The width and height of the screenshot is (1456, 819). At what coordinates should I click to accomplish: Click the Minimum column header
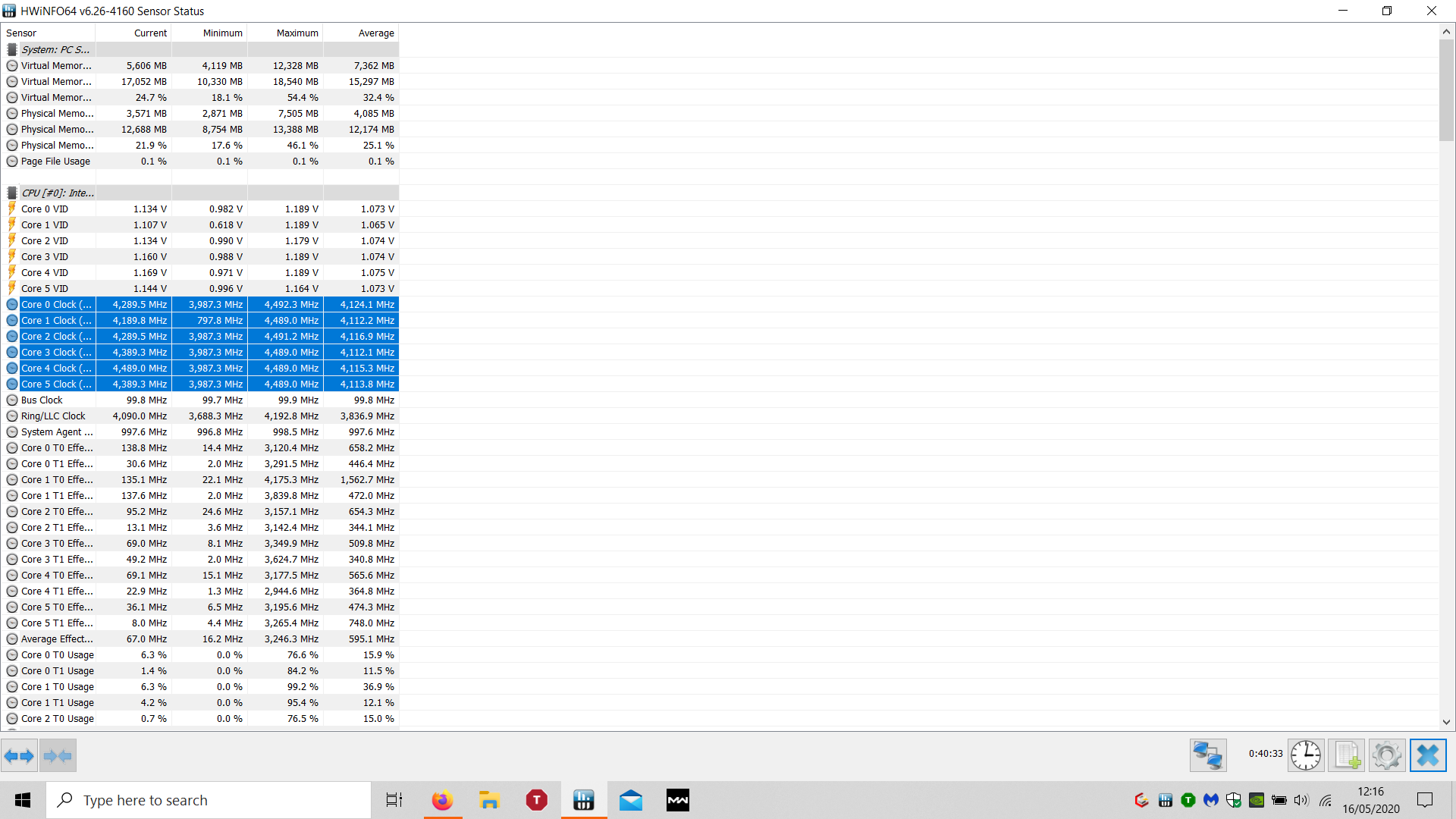click(209, 33)
